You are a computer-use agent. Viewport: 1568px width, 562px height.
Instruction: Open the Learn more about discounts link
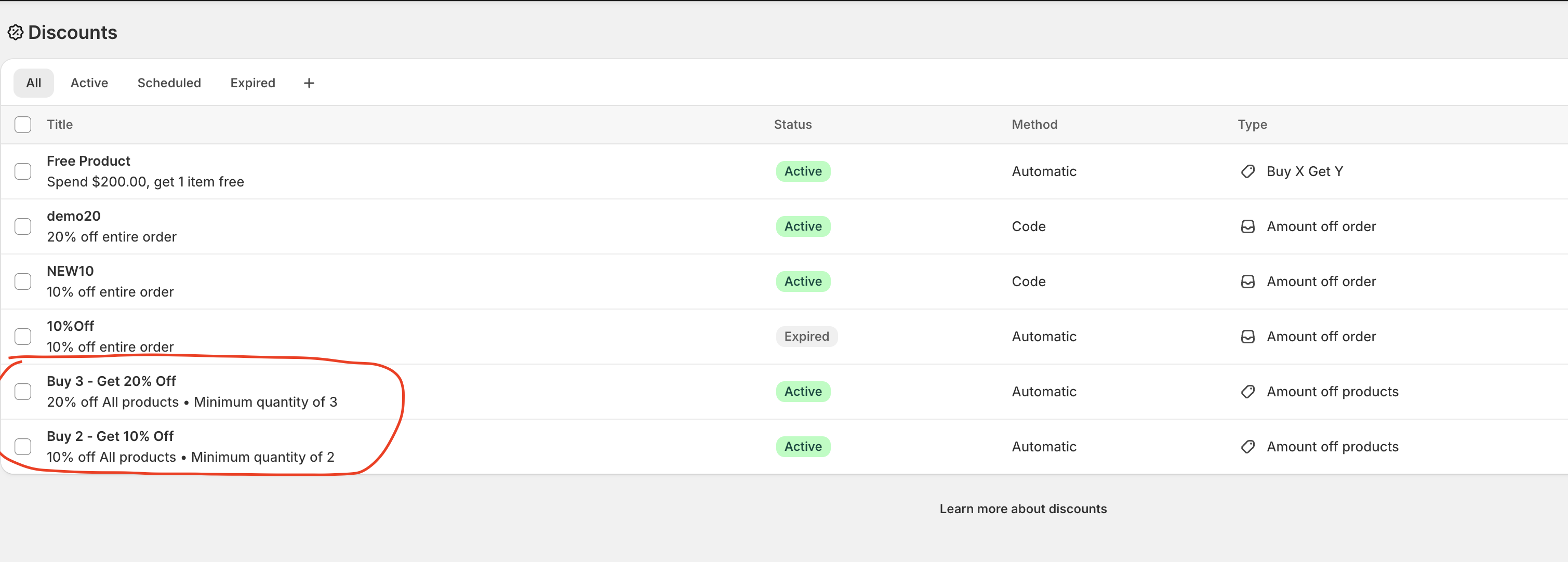(x=1022, y=509)
